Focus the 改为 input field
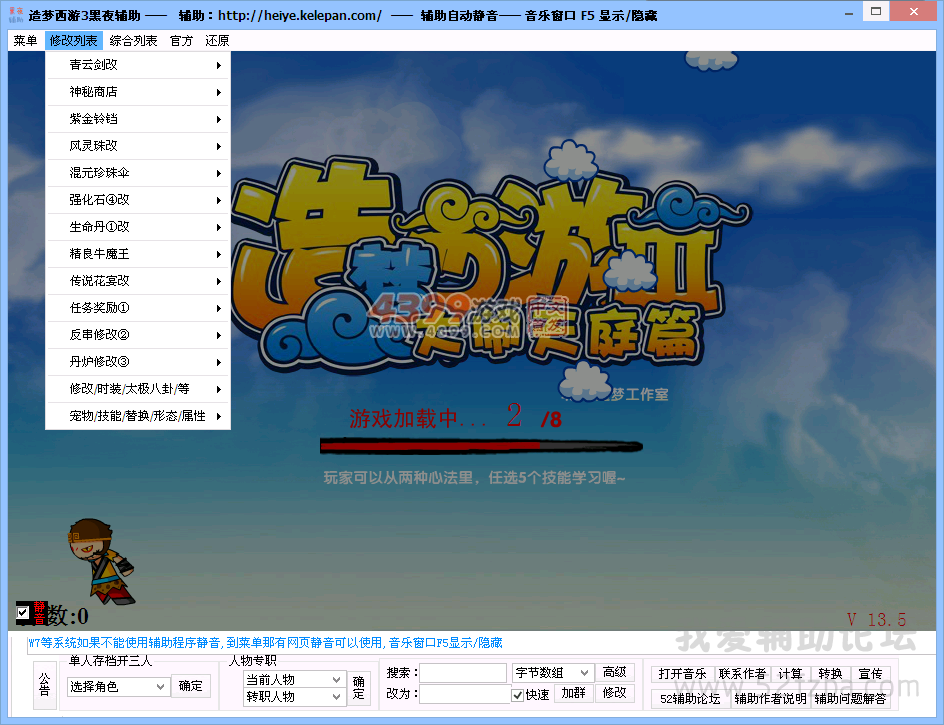 465,694
